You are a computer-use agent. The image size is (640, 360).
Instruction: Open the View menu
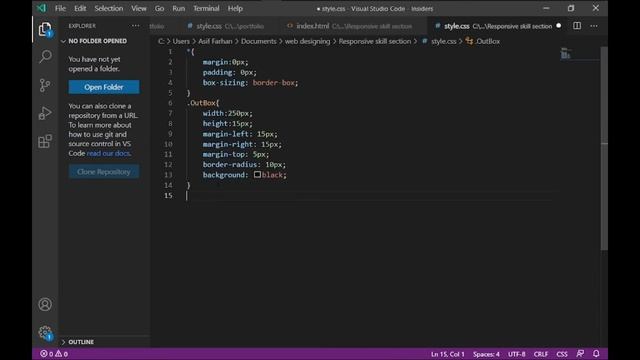(139, 8)
